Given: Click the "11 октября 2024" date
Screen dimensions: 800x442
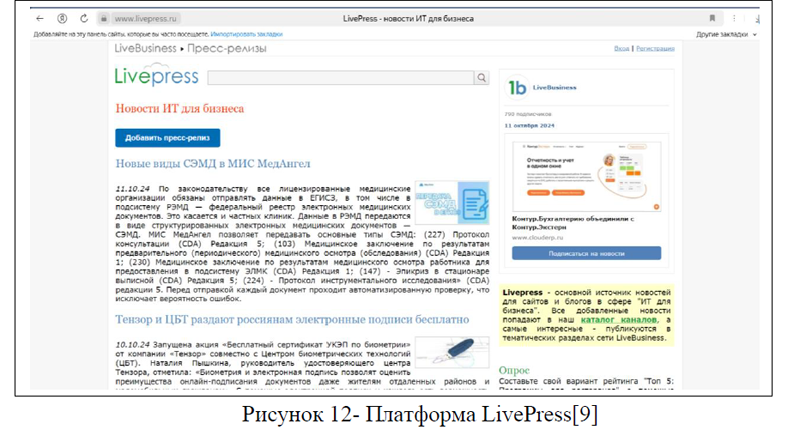Looking at the screenshot, I should pyautogui.click(x=530, y=126).
